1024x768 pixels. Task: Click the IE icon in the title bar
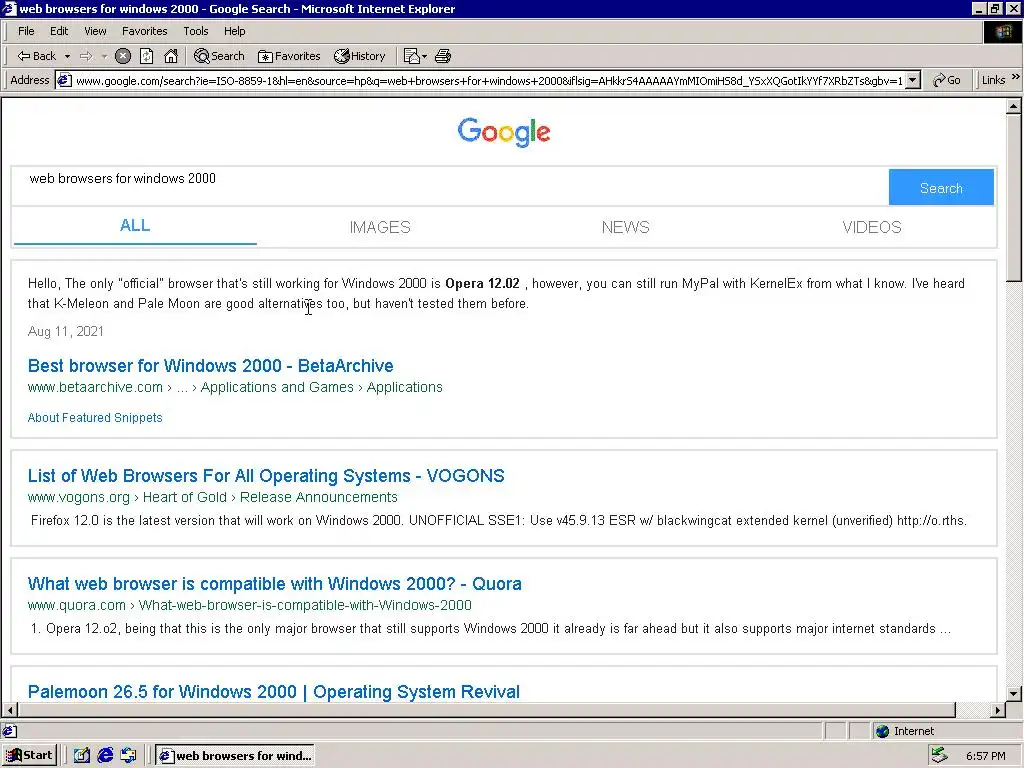[9, 8]
